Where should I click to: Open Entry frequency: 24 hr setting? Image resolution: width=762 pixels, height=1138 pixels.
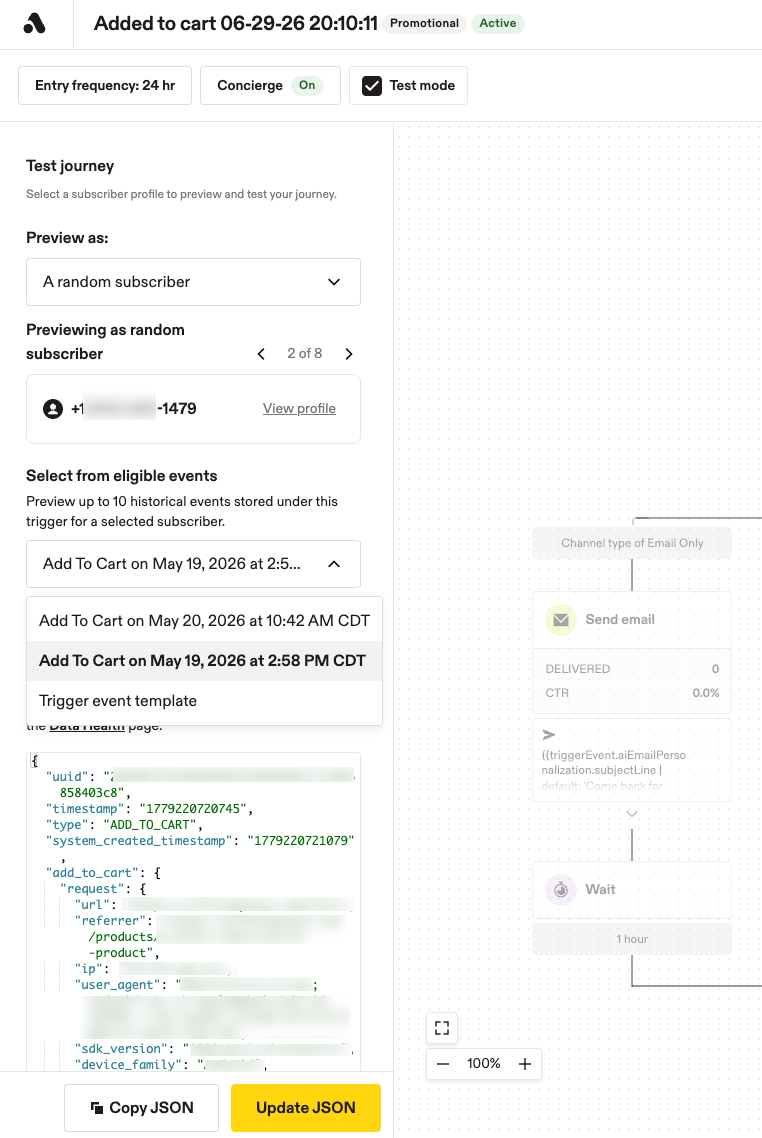(x=105, y=86)
